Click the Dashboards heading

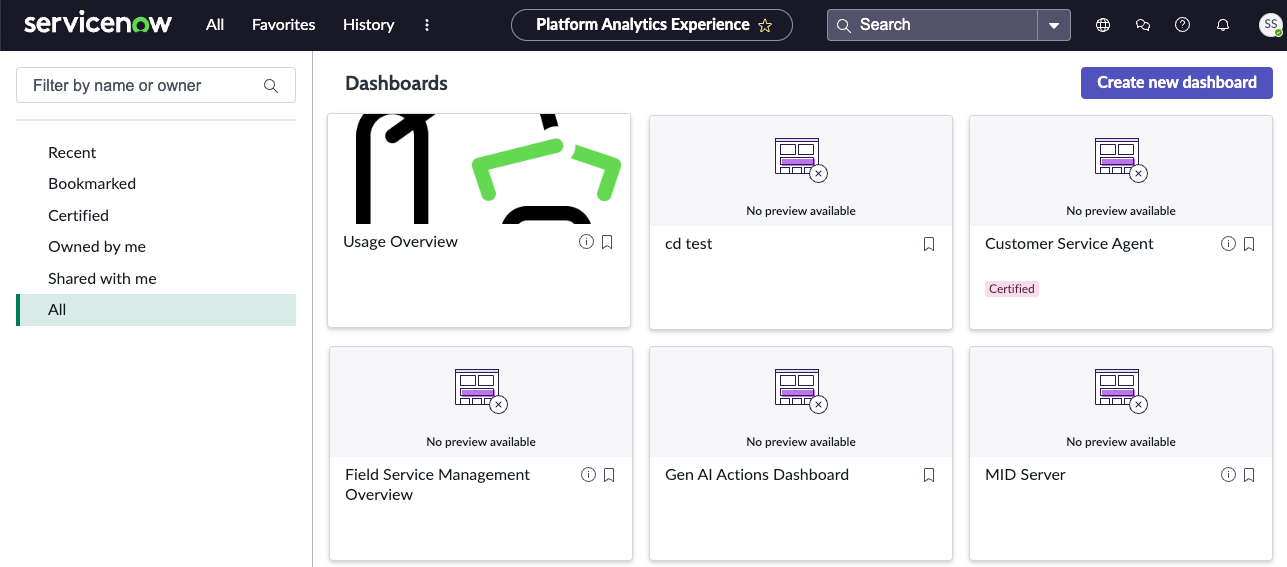click(396, 84)
